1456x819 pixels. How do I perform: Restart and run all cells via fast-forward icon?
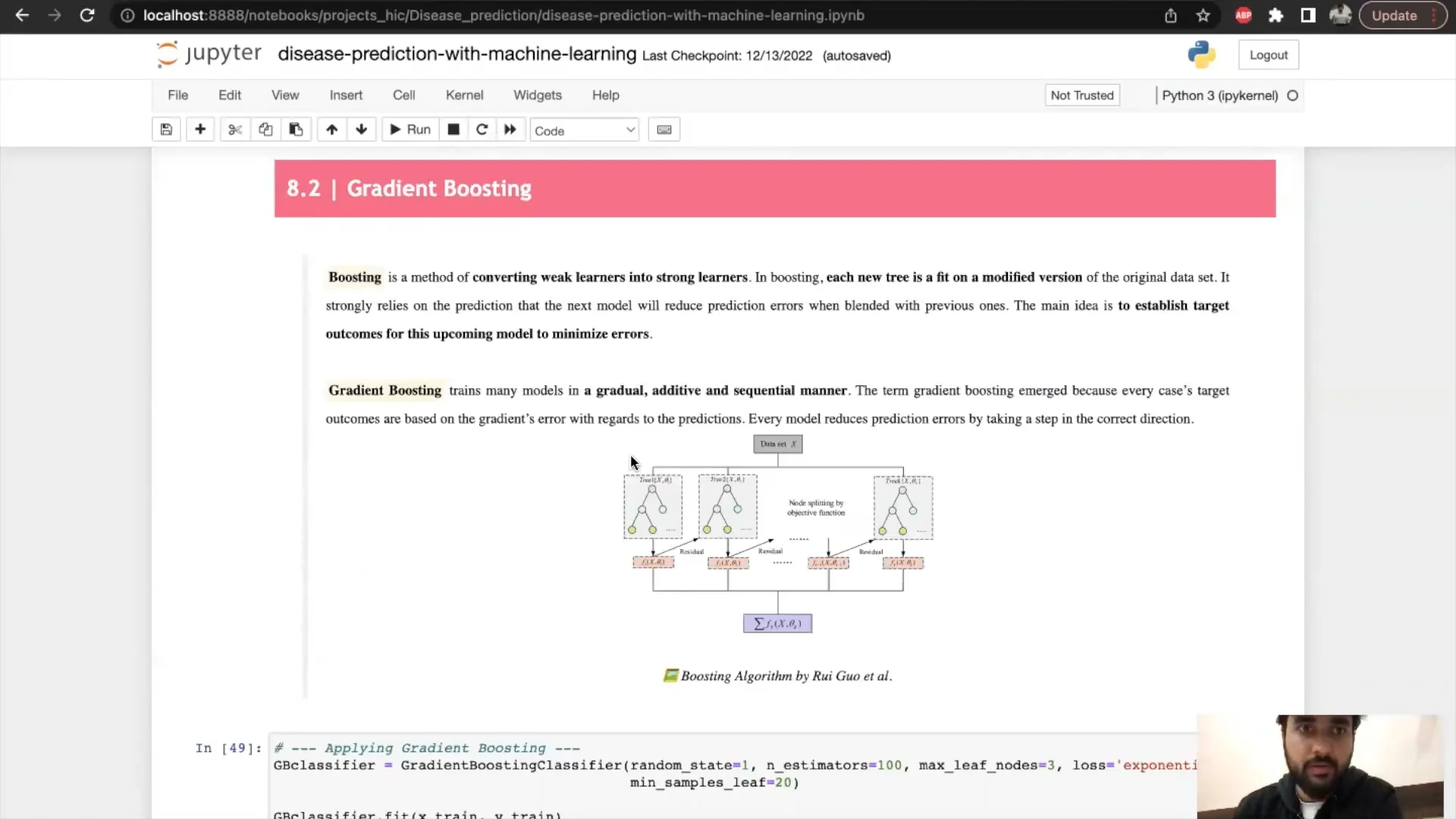[510, 129]
